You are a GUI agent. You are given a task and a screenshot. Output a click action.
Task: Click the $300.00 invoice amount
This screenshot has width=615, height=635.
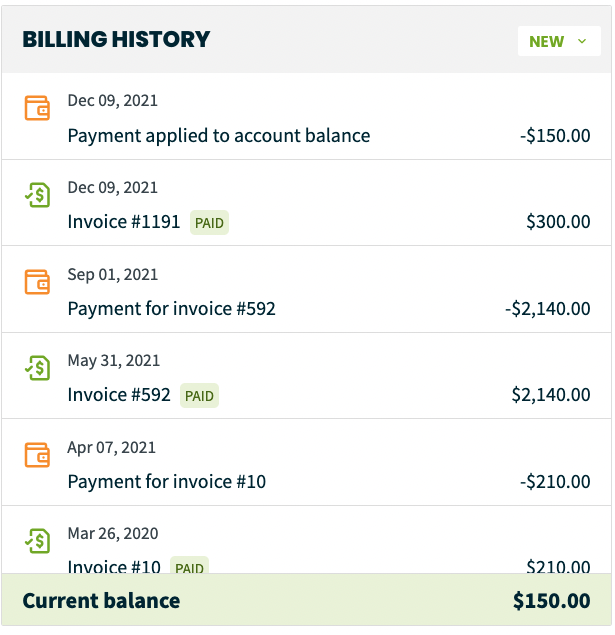tap(558, 222)
